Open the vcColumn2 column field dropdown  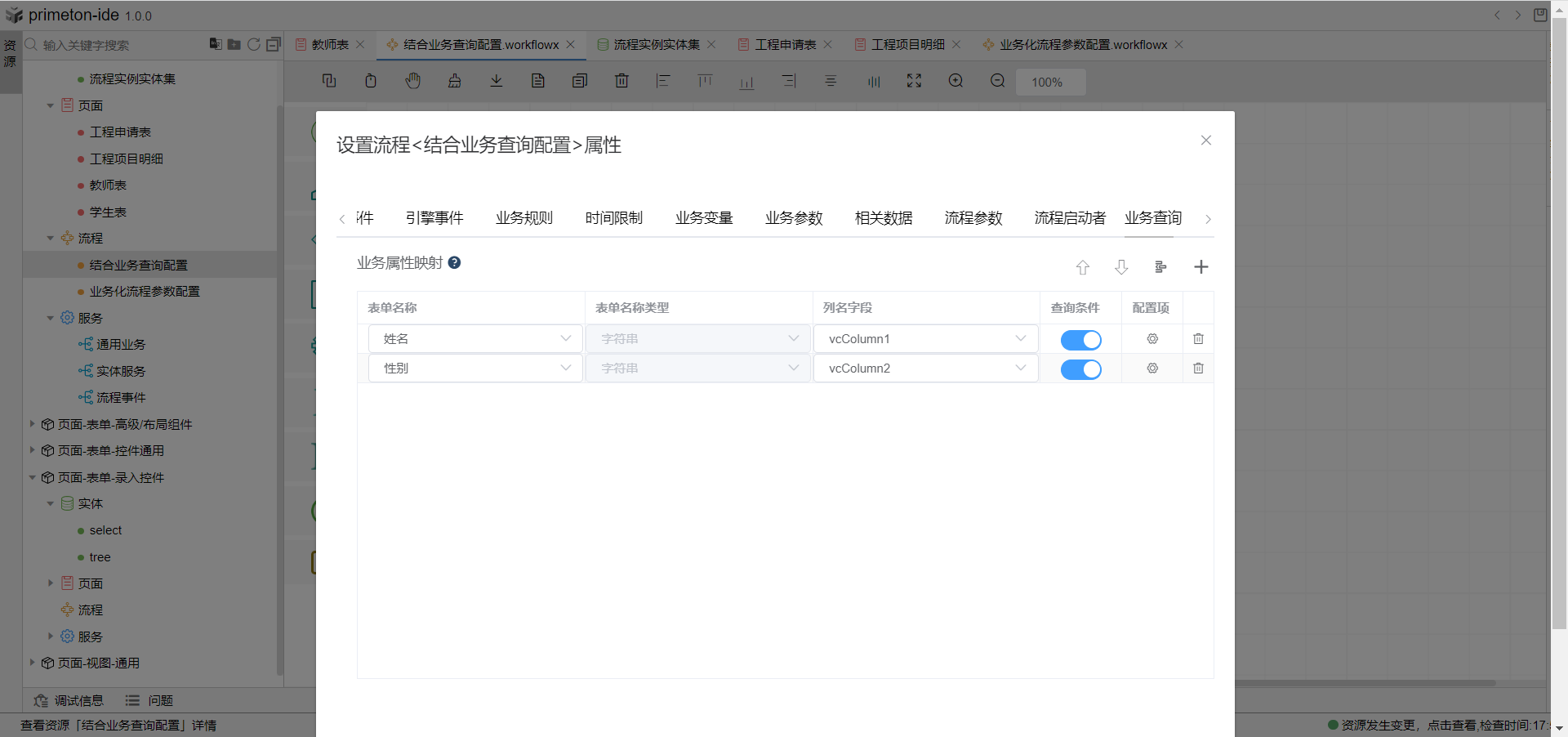(925, 368)
